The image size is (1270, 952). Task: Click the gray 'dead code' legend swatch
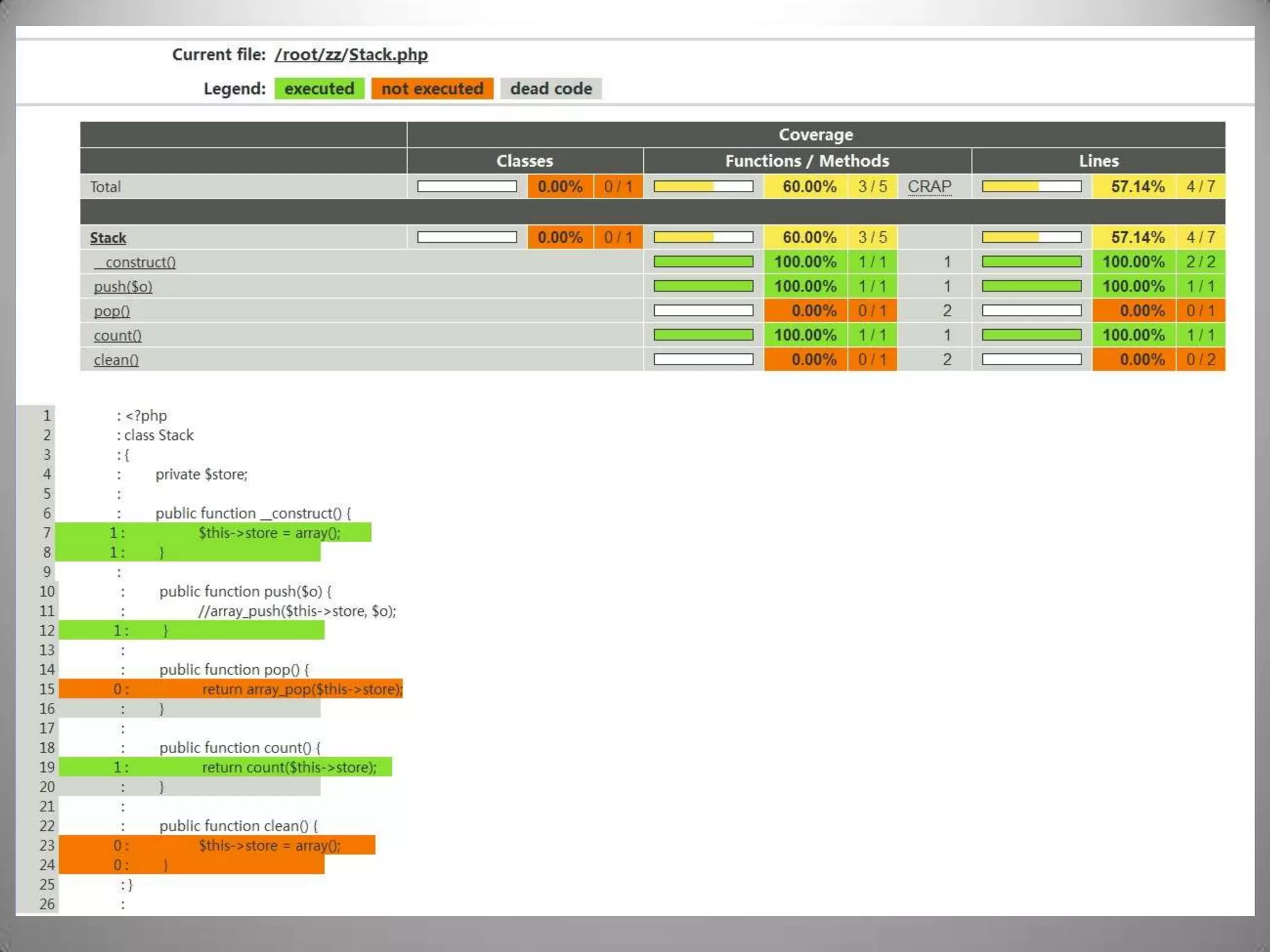coord(551,89)
